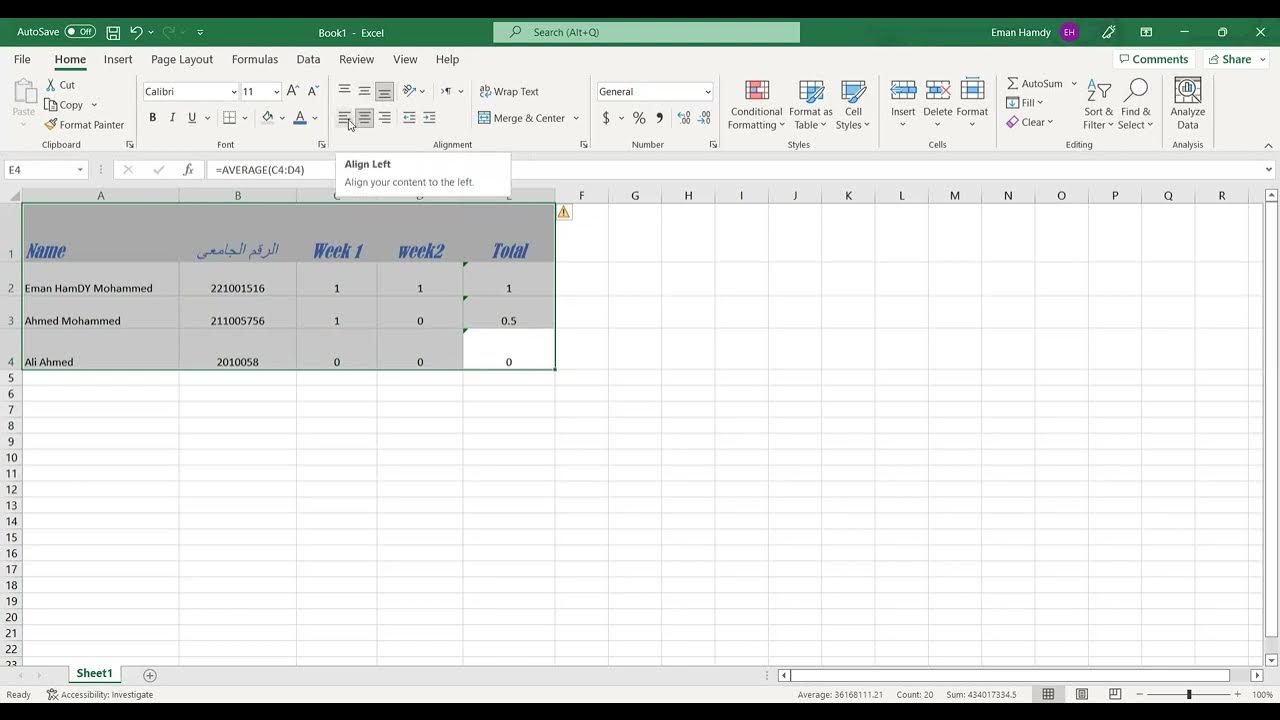
Task: Select the Sheet1 tab
Action: coord(94,674)
